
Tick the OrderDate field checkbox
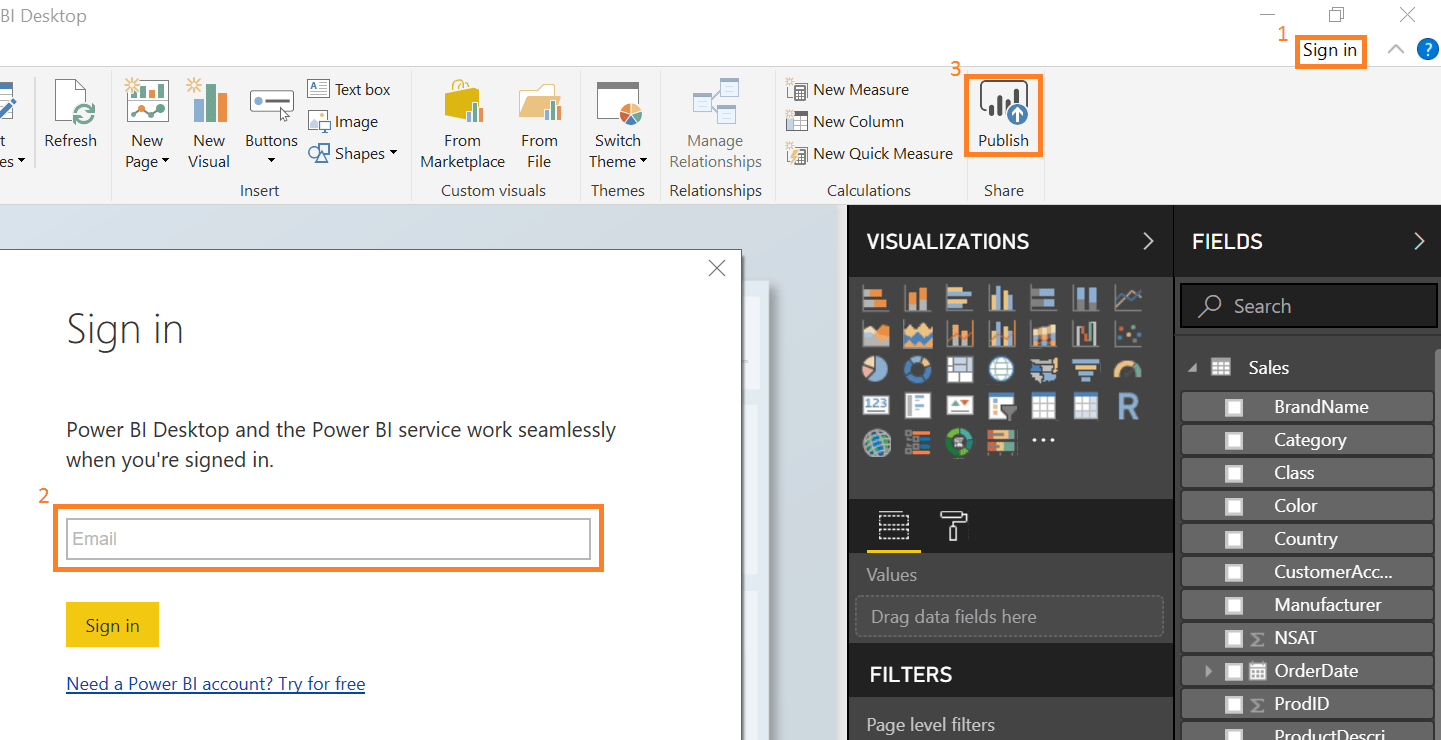point(1234,671)
